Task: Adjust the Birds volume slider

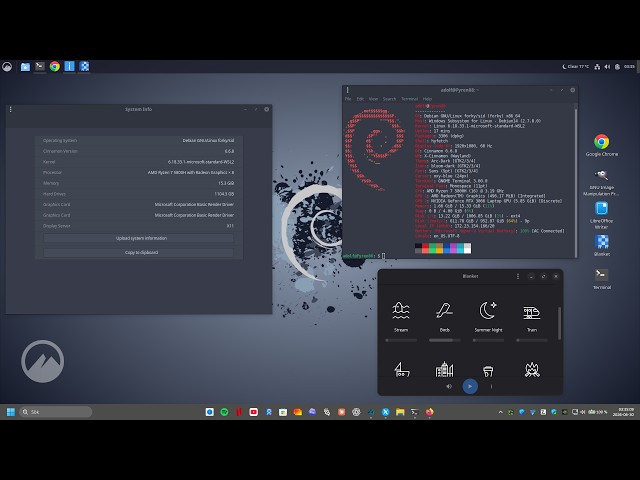Action: [x=444, y=340]
